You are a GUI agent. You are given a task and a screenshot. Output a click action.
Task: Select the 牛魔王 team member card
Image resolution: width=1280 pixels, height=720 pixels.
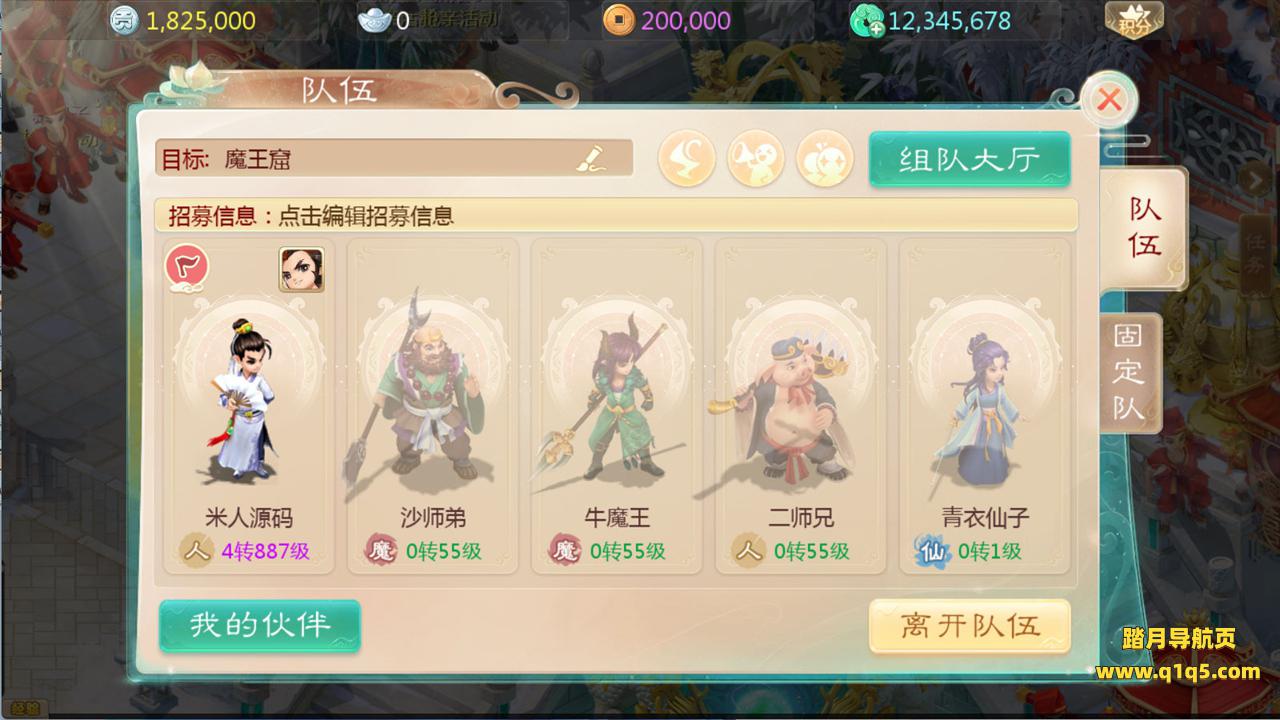[x=616, y=406]
